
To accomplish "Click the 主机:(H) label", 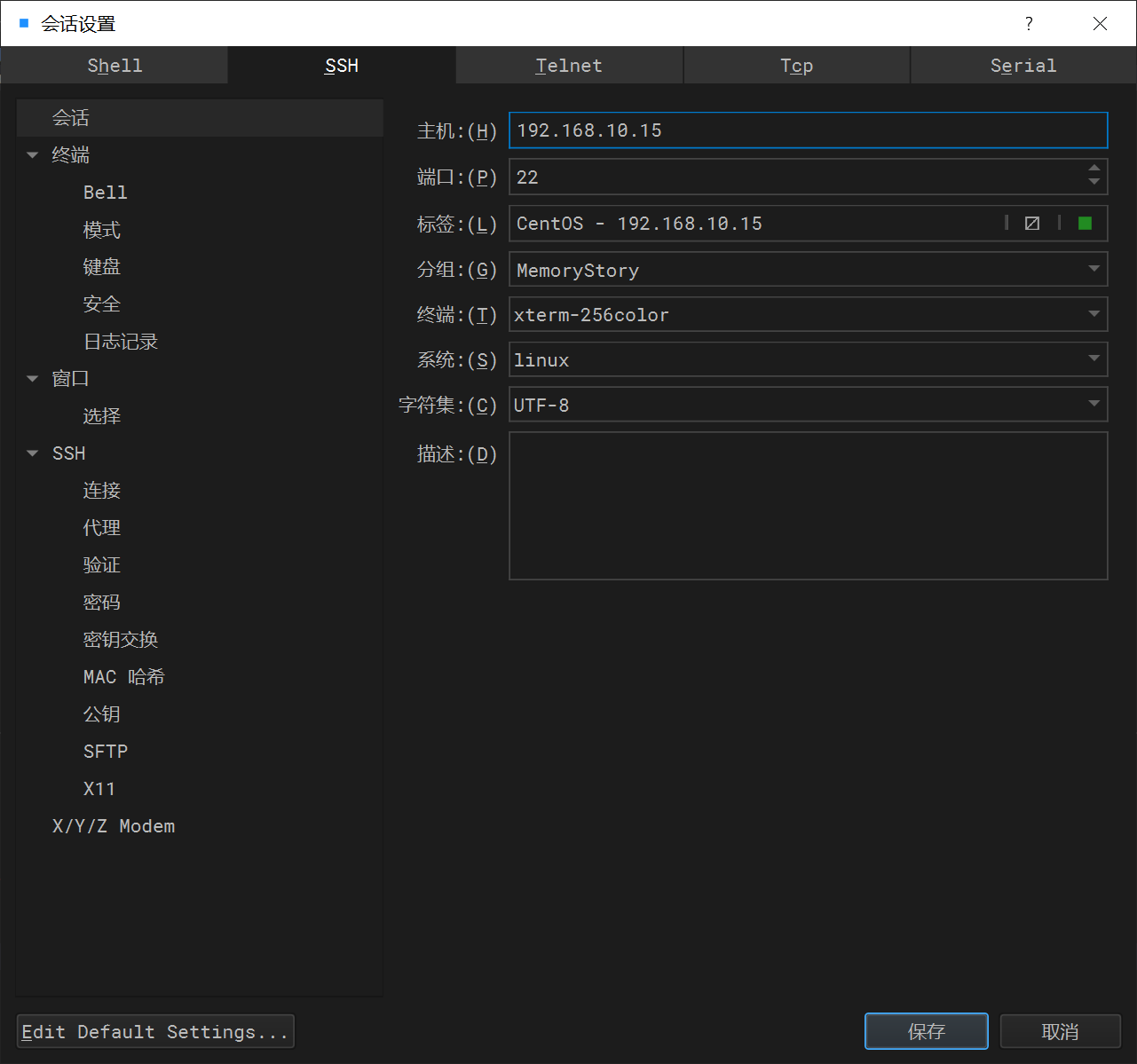I will [x=457, y=131].
